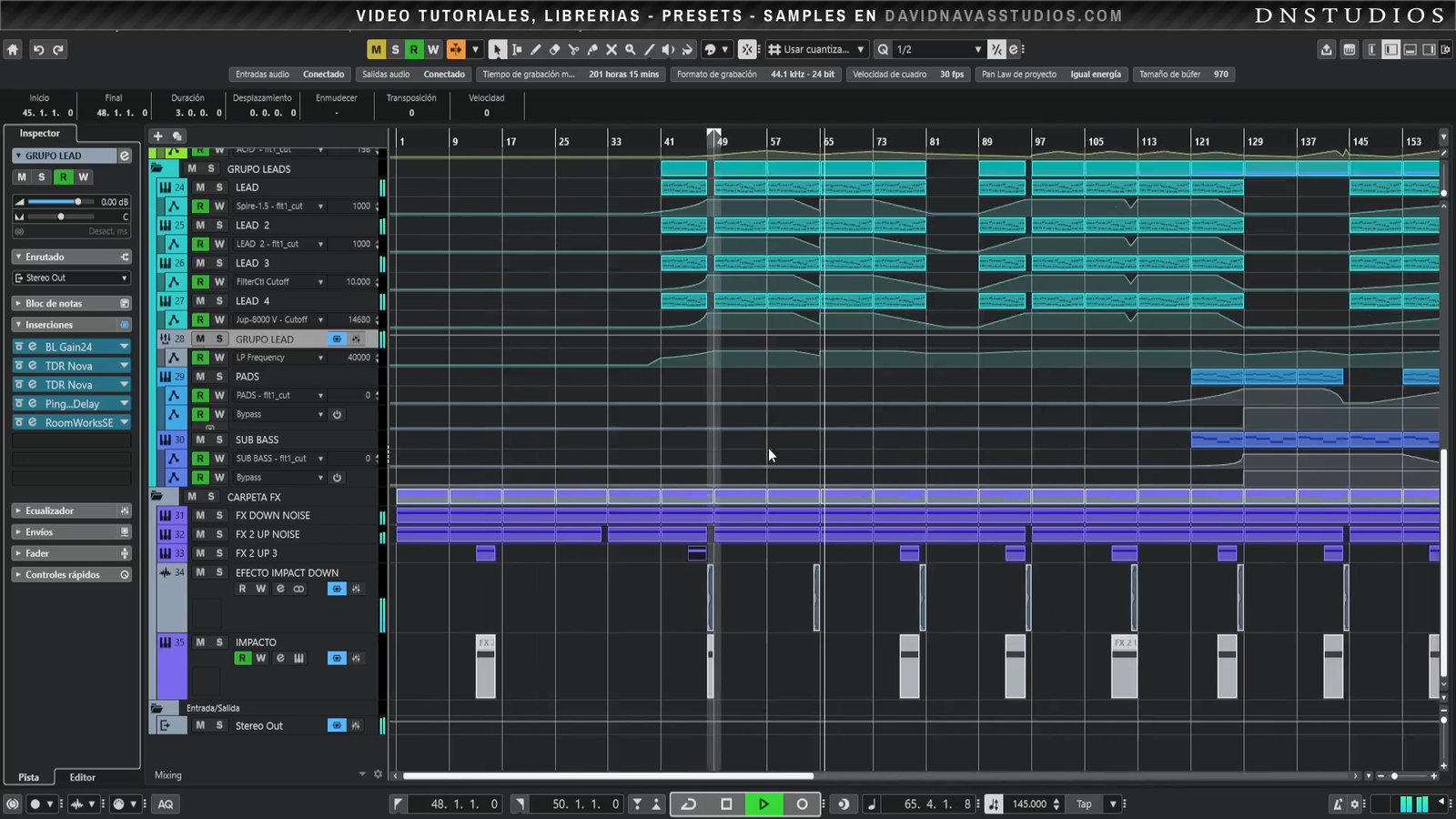Click the Add Track plus icon
The image size is (1456, 819).
[157, 136]
